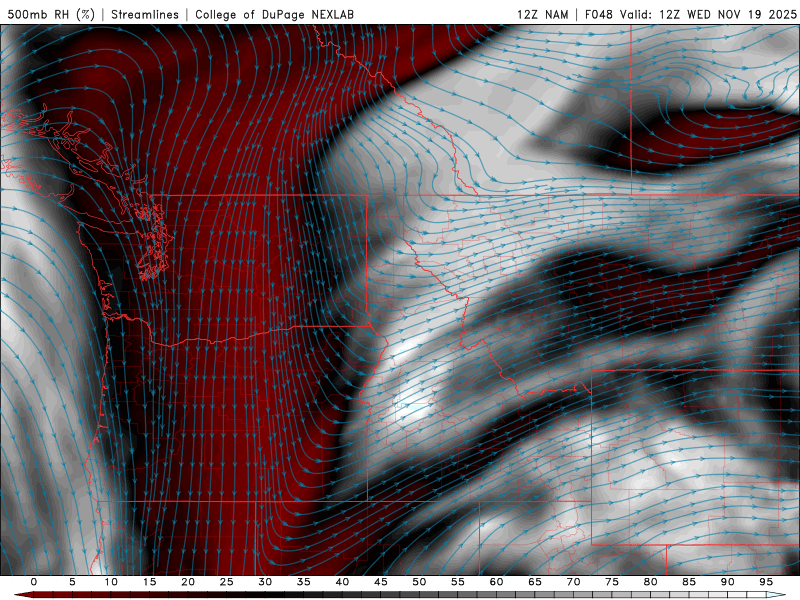Image resolution: width=800 pixels, height=600 pixels.
Task: Click the "70" colorbar tick label
Action: coord(573,582)
